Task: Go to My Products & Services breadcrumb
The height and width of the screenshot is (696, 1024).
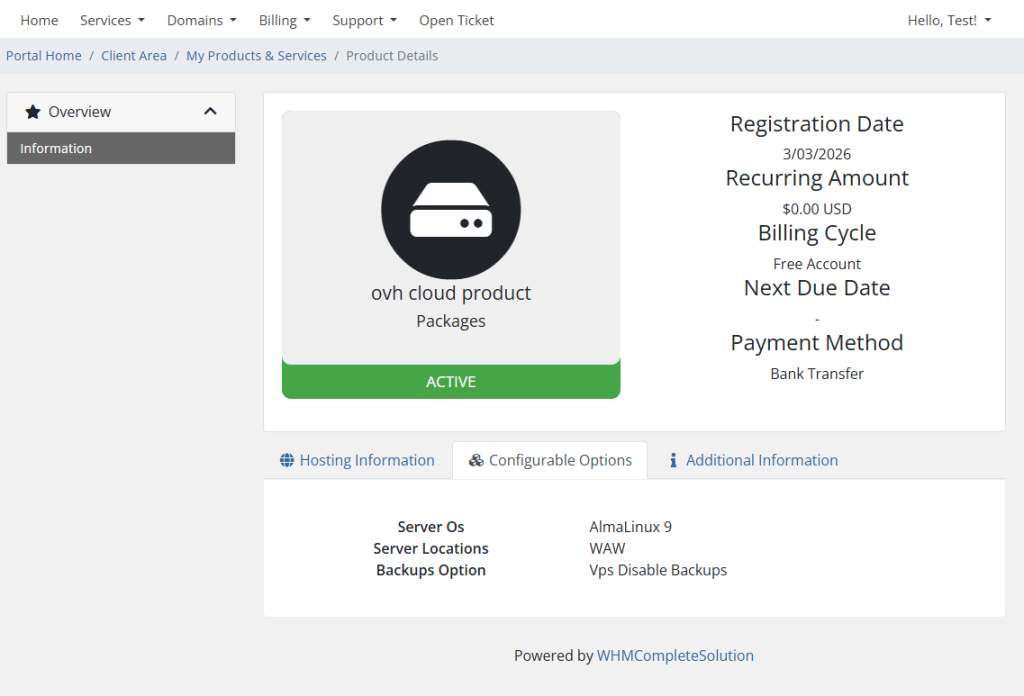Action: coord(256,55)
